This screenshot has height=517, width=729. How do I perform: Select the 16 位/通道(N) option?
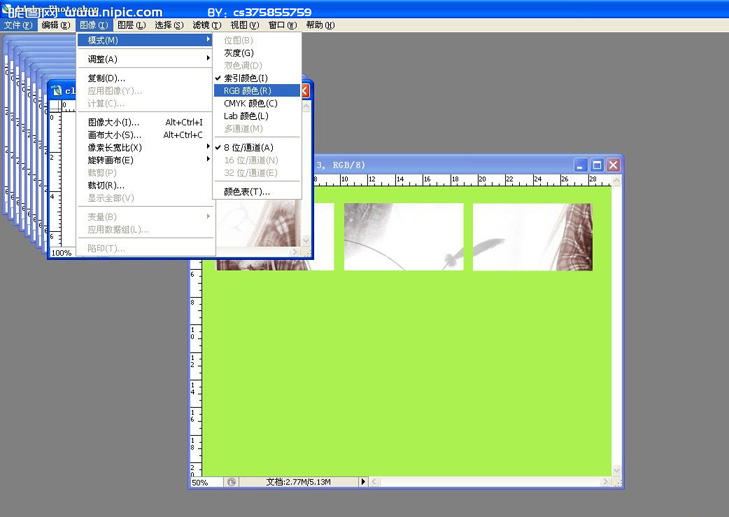pyautogui.click(x=257, y=160)
